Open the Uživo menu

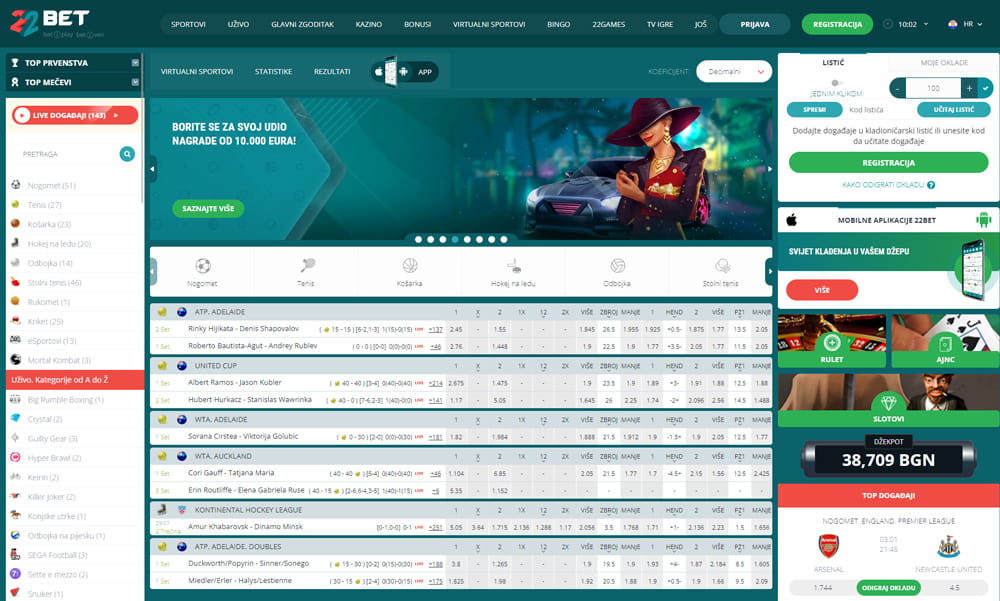point(239,24)
